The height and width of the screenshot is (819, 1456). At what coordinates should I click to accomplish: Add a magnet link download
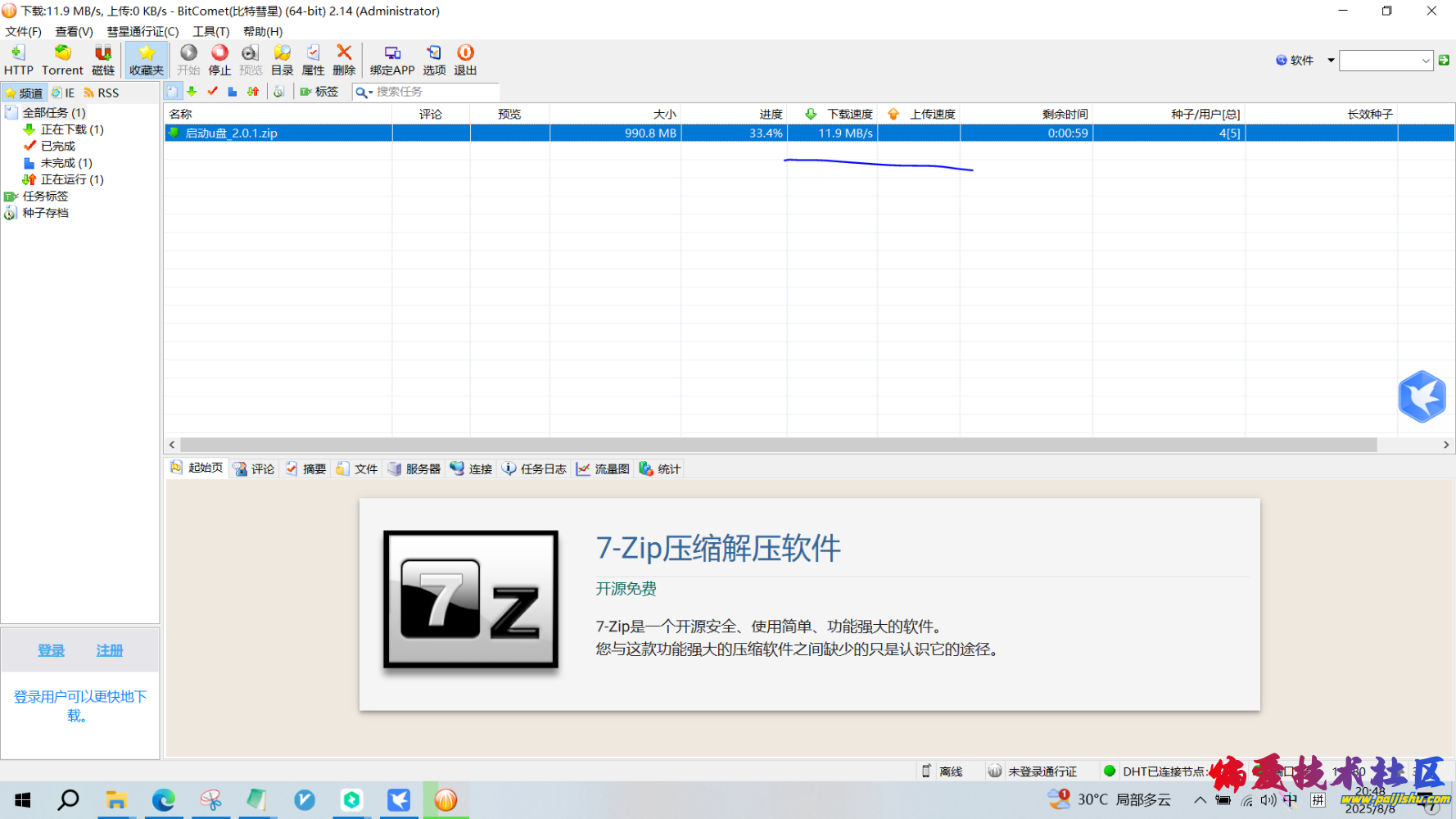point(102,59)
